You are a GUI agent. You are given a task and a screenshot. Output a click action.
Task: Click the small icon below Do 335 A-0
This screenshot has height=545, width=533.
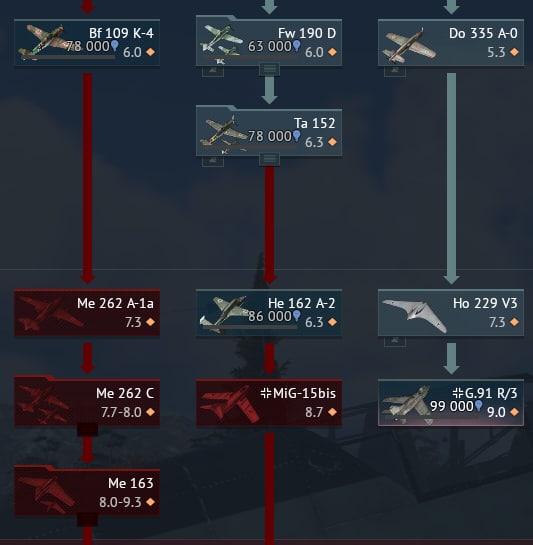[x=395, y=71]
